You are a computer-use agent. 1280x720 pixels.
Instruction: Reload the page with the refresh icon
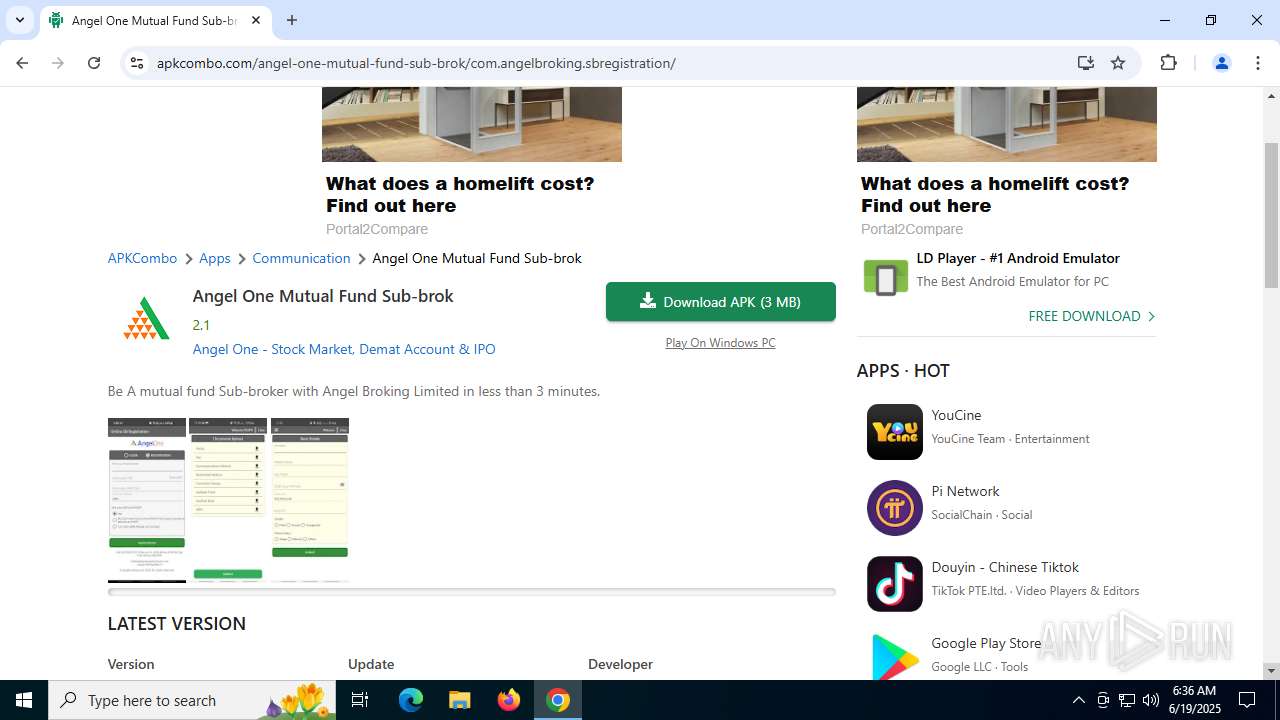pyautogui.click(x=94, y=63)
